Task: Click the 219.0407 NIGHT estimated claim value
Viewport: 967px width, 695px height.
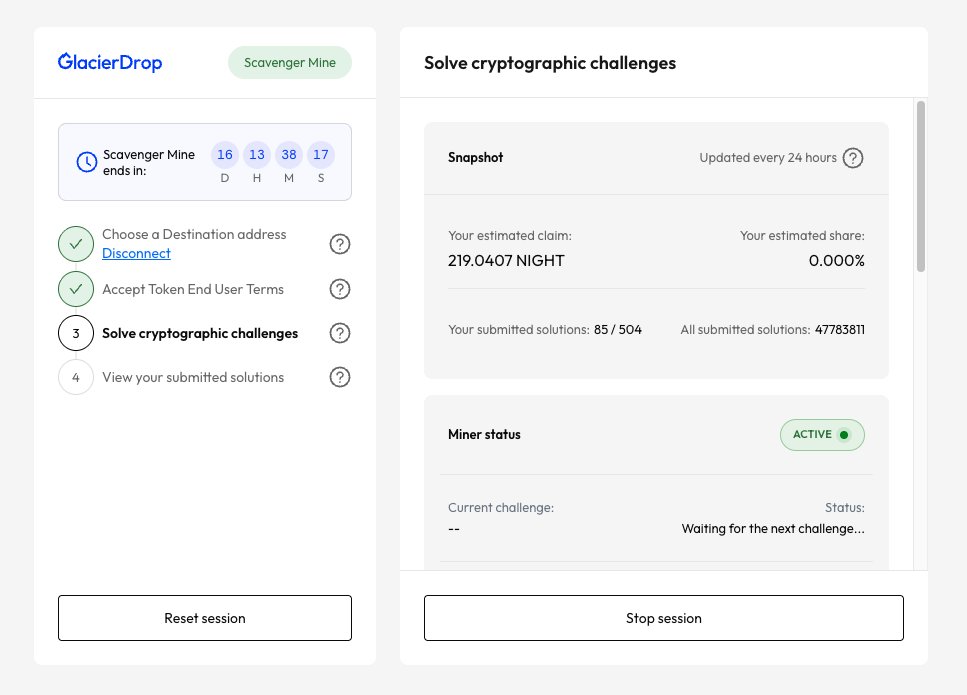Action: 506,261
